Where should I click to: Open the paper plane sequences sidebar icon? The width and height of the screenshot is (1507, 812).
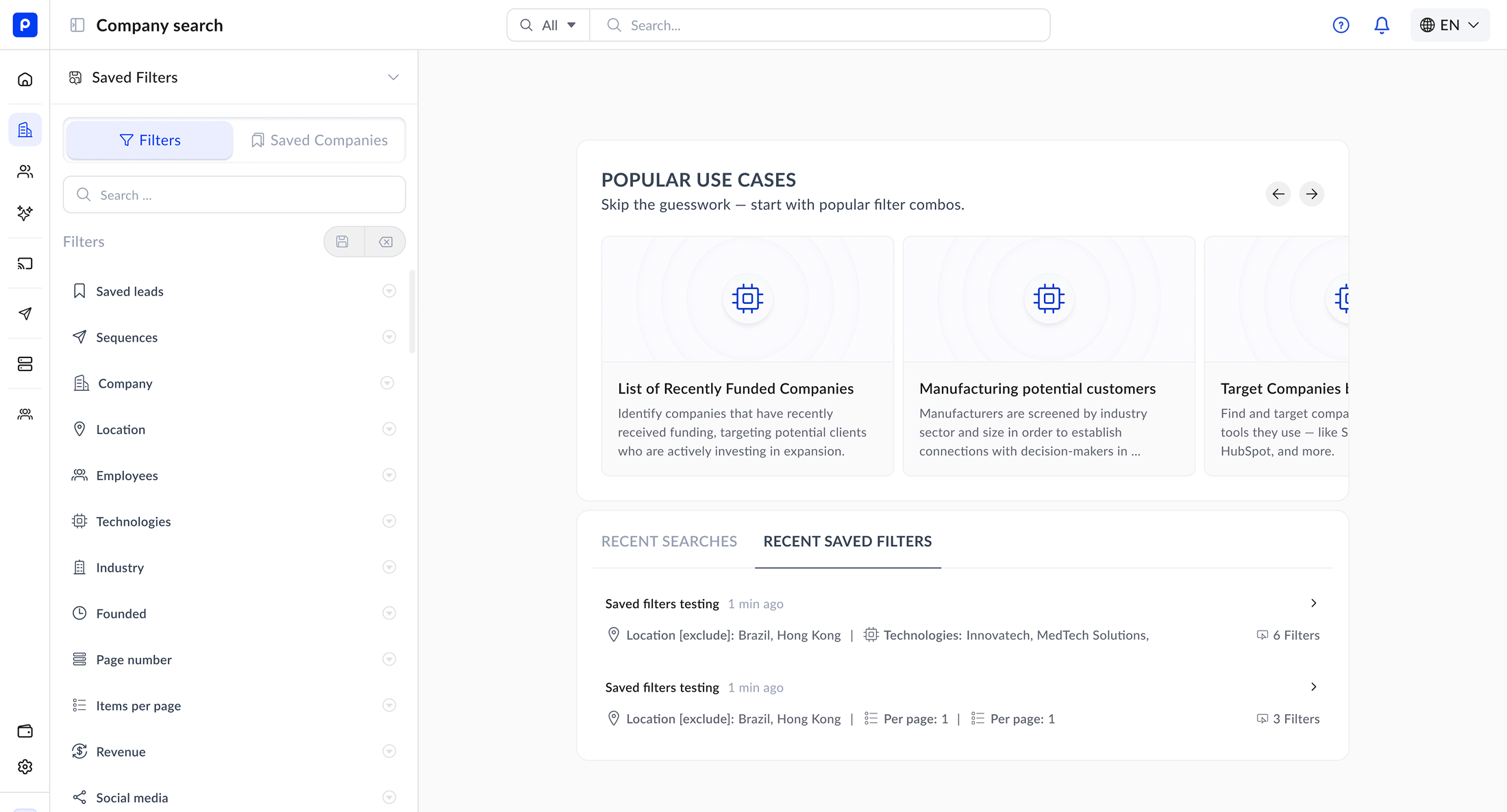click(25, 314)
